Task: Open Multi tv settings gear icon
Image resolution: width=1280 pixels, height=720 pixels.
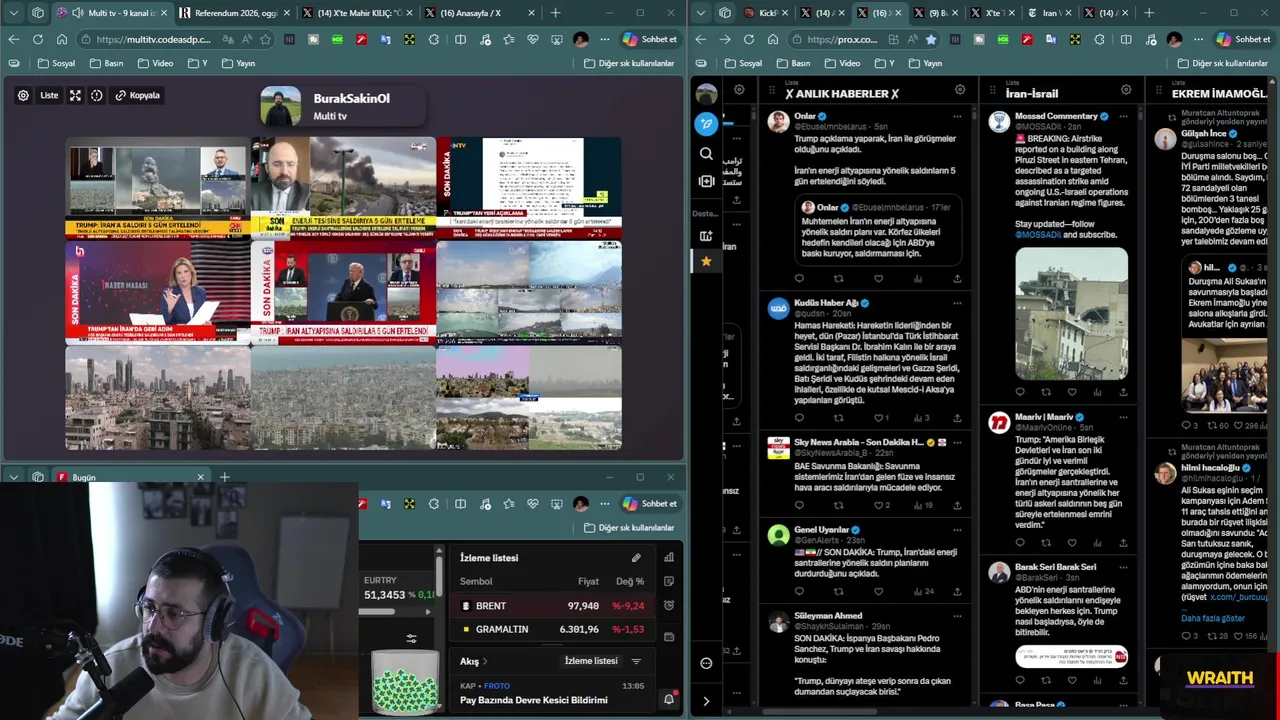Action: [x=23, y=96]
